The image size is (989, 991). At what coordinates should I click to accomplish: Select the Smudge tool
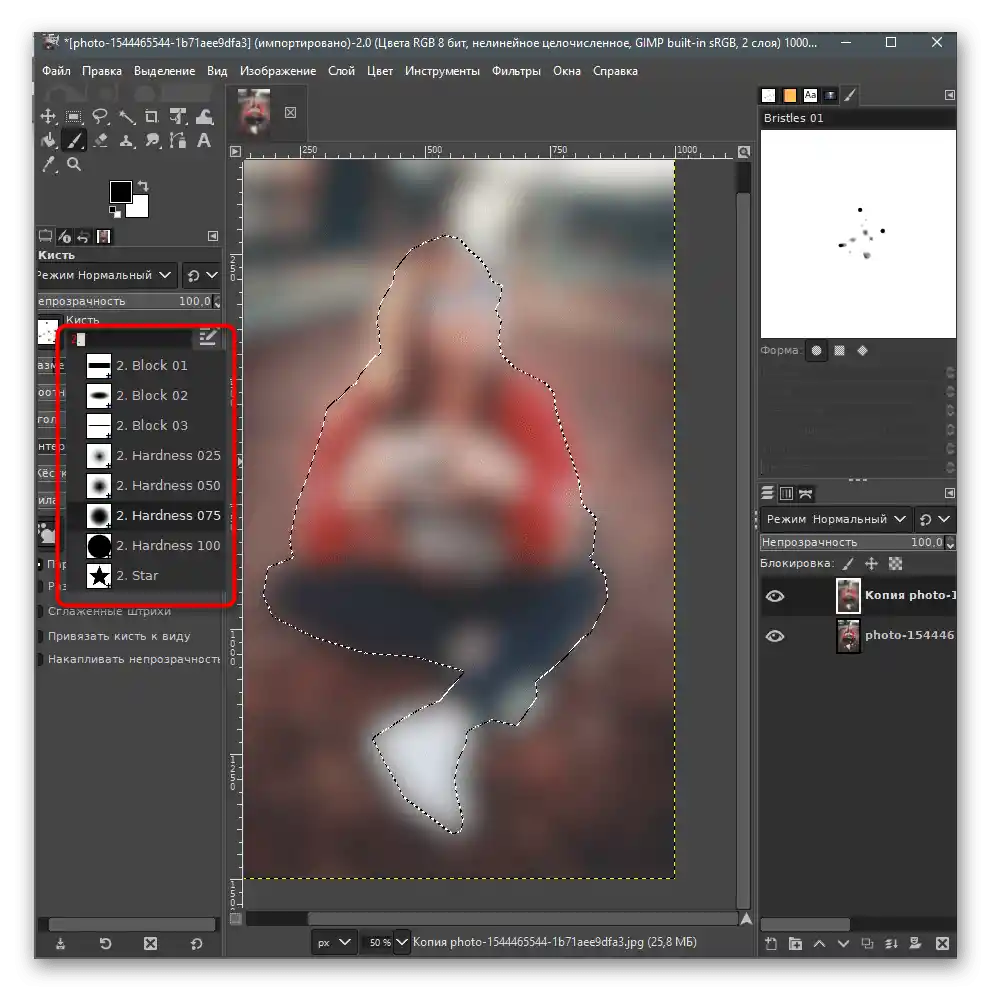point(152,140)
